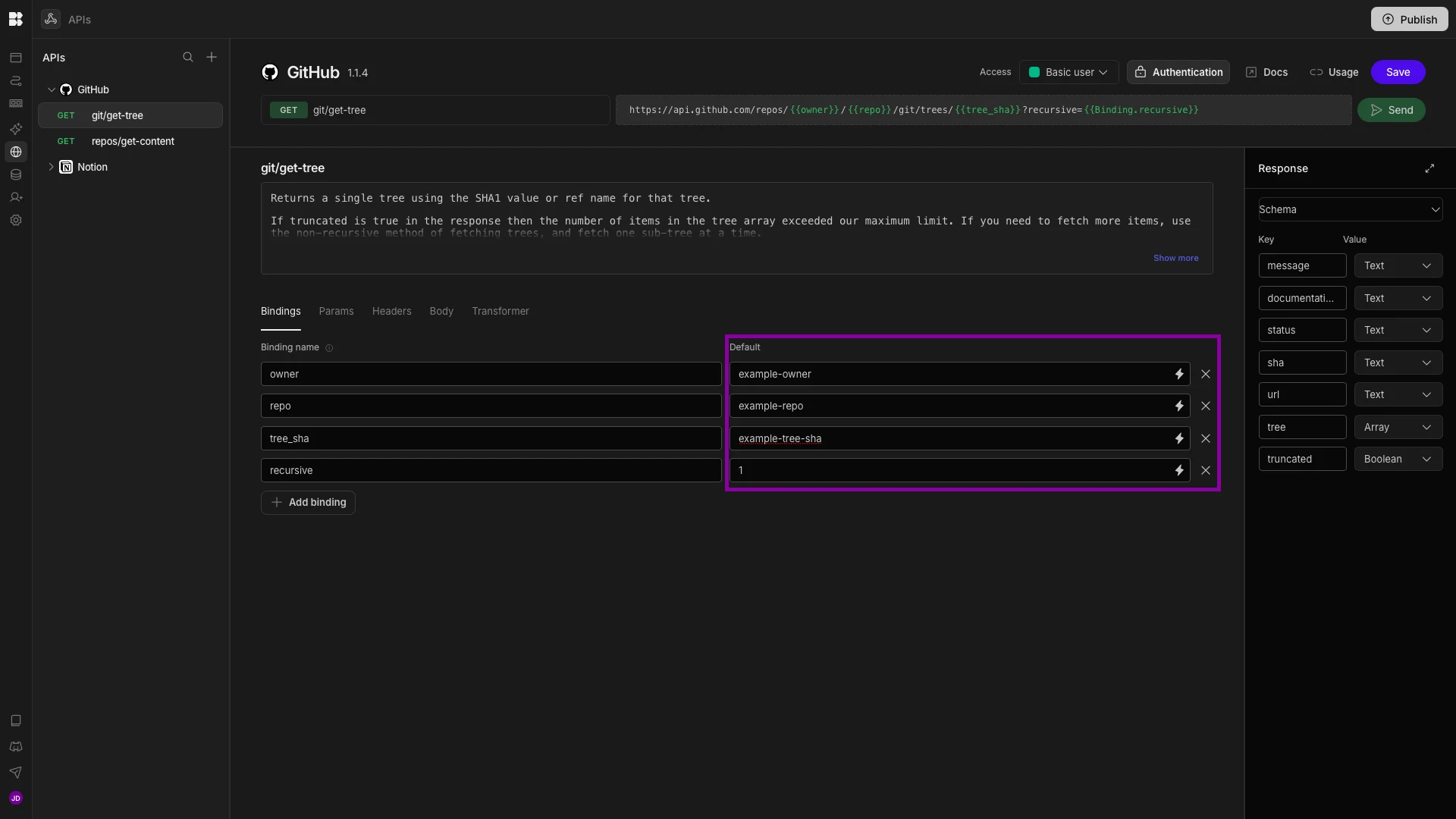This screenshot has width=1456, height=819.
Task: Click the JD user avatar
Action: click(x=16, y=798)
